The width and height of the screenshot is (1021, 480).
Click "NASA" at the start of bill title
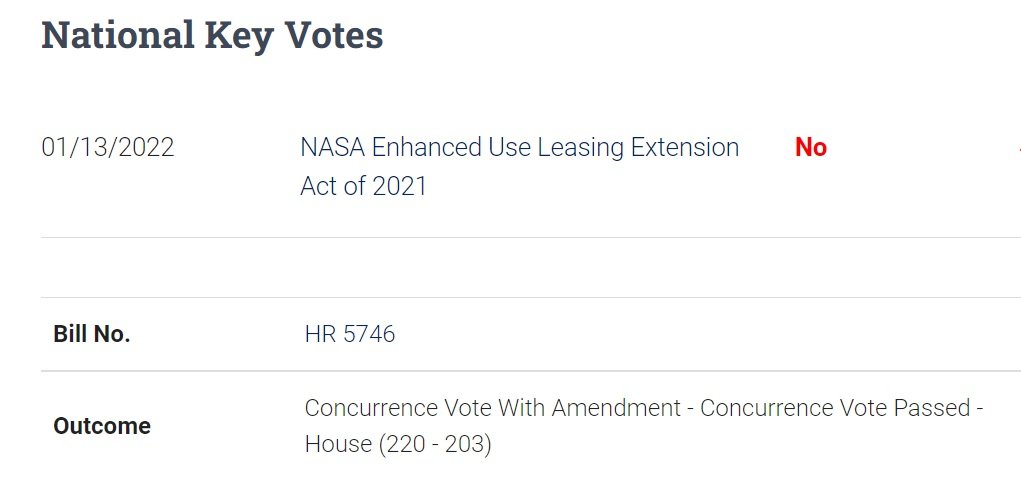coord(332,148)
